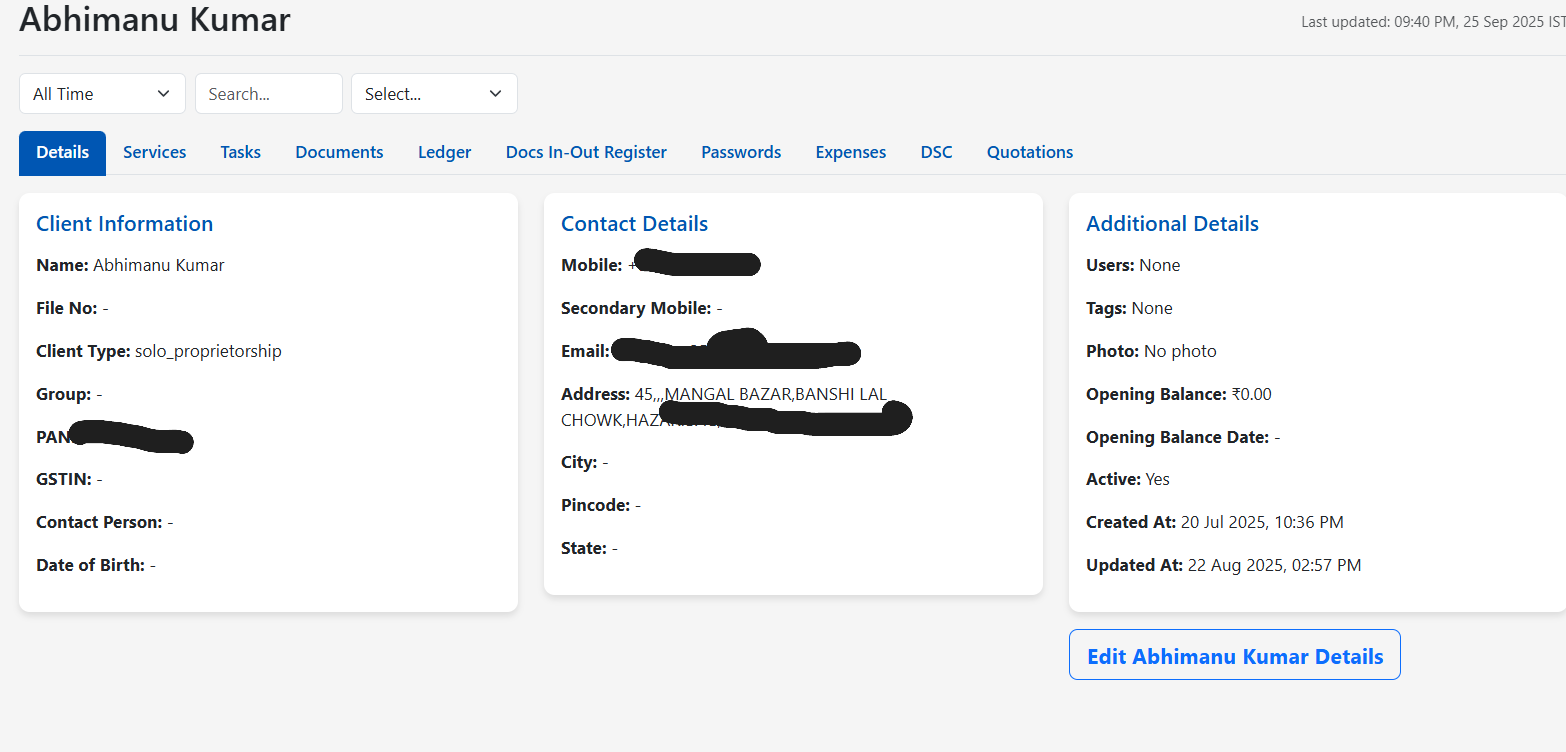
Task: Click the Additional Details section heading
Action: click(x=1172, y=223)
